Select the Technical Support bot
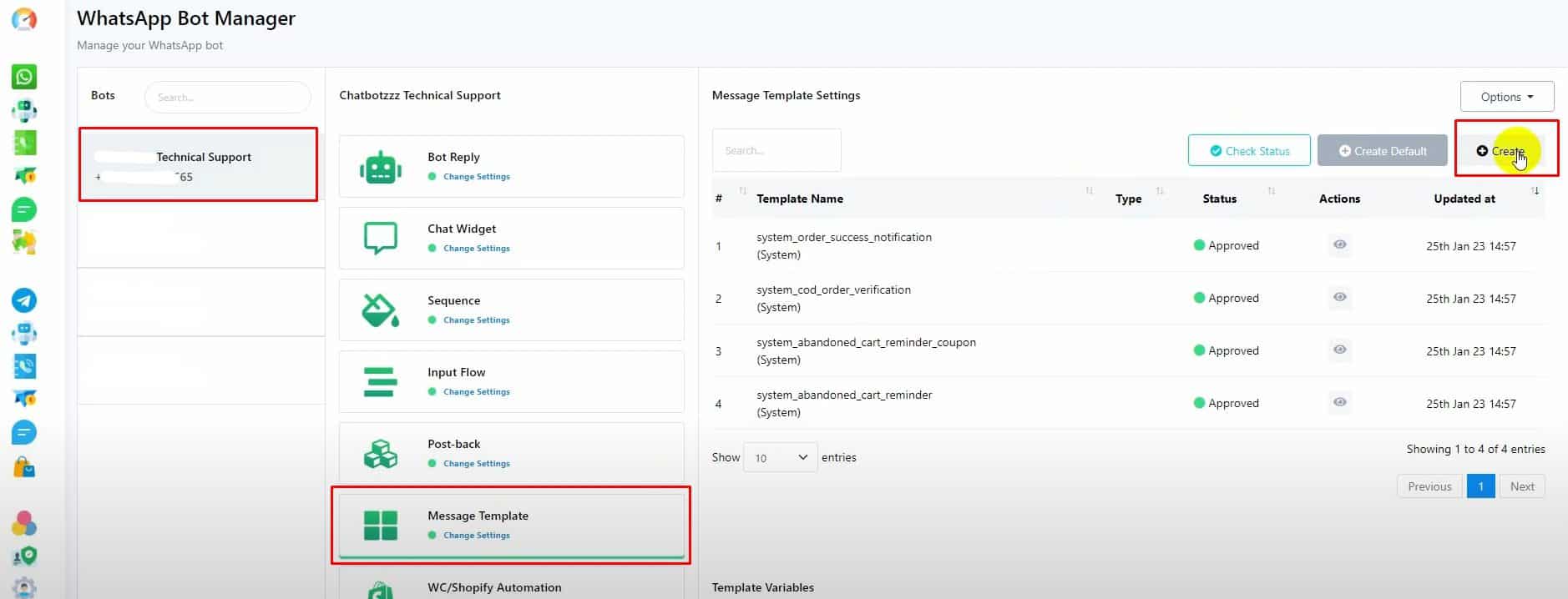Viewport: 1568px width, 599px height. (x=198, y=164)
